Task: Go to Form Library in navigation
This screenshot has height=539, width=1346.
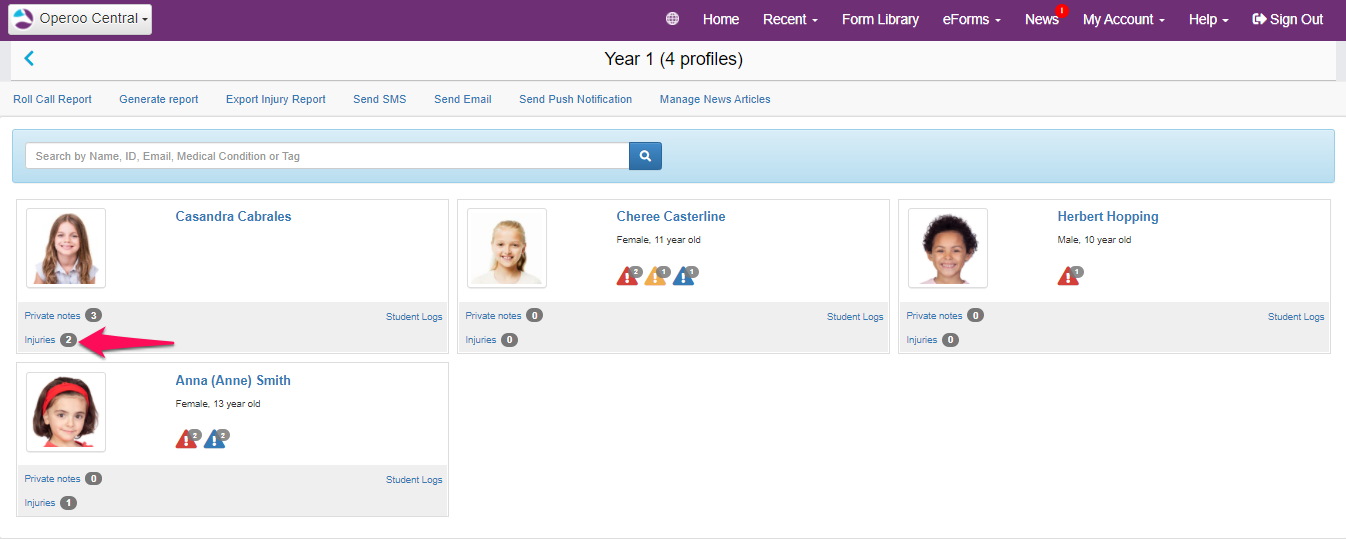Action: point(880,19)
